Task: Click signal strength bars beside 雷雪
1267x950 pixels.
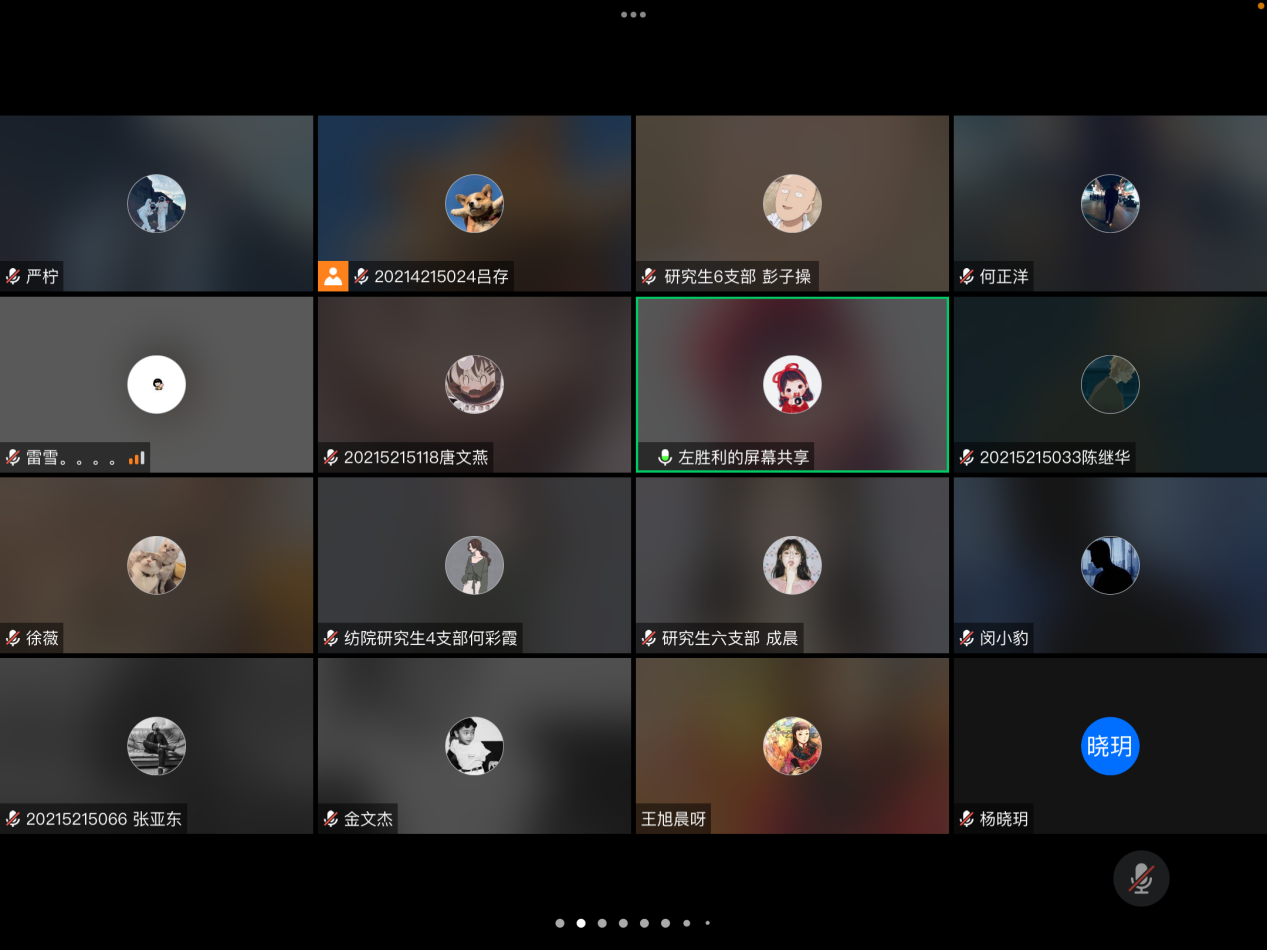Action: [x=137, y=458]
